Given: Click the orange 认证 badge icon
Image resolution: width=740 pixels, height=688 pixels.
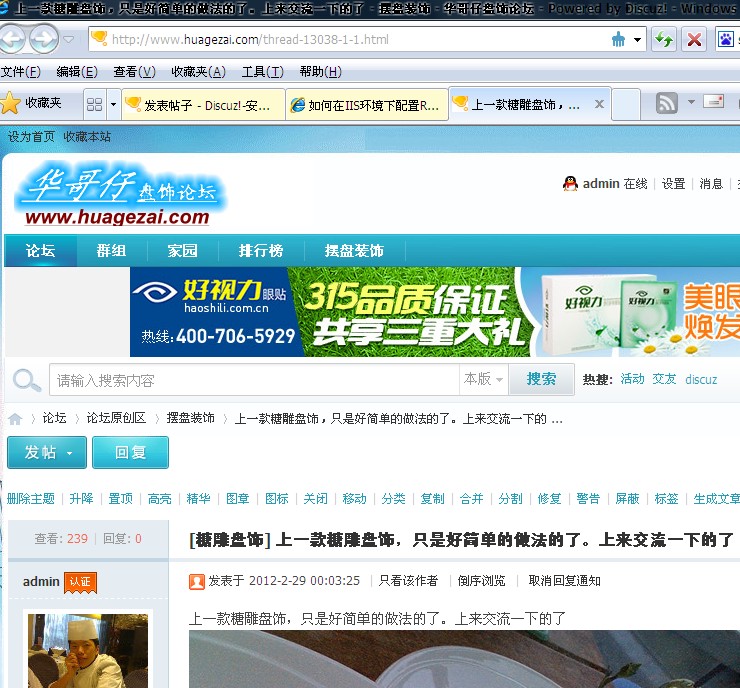Looking at the screenshot, I should click(80, 582).
